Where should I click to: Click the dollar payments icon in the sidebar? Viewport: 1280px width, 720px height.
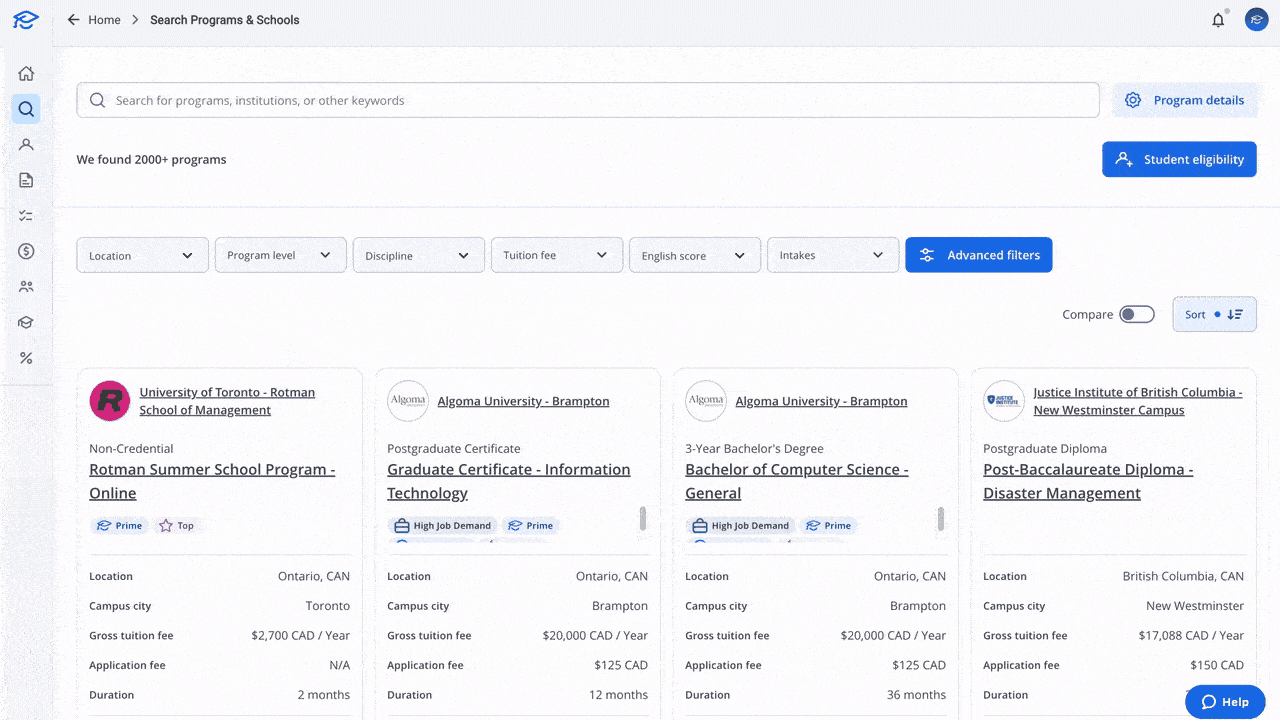[26, 251]
